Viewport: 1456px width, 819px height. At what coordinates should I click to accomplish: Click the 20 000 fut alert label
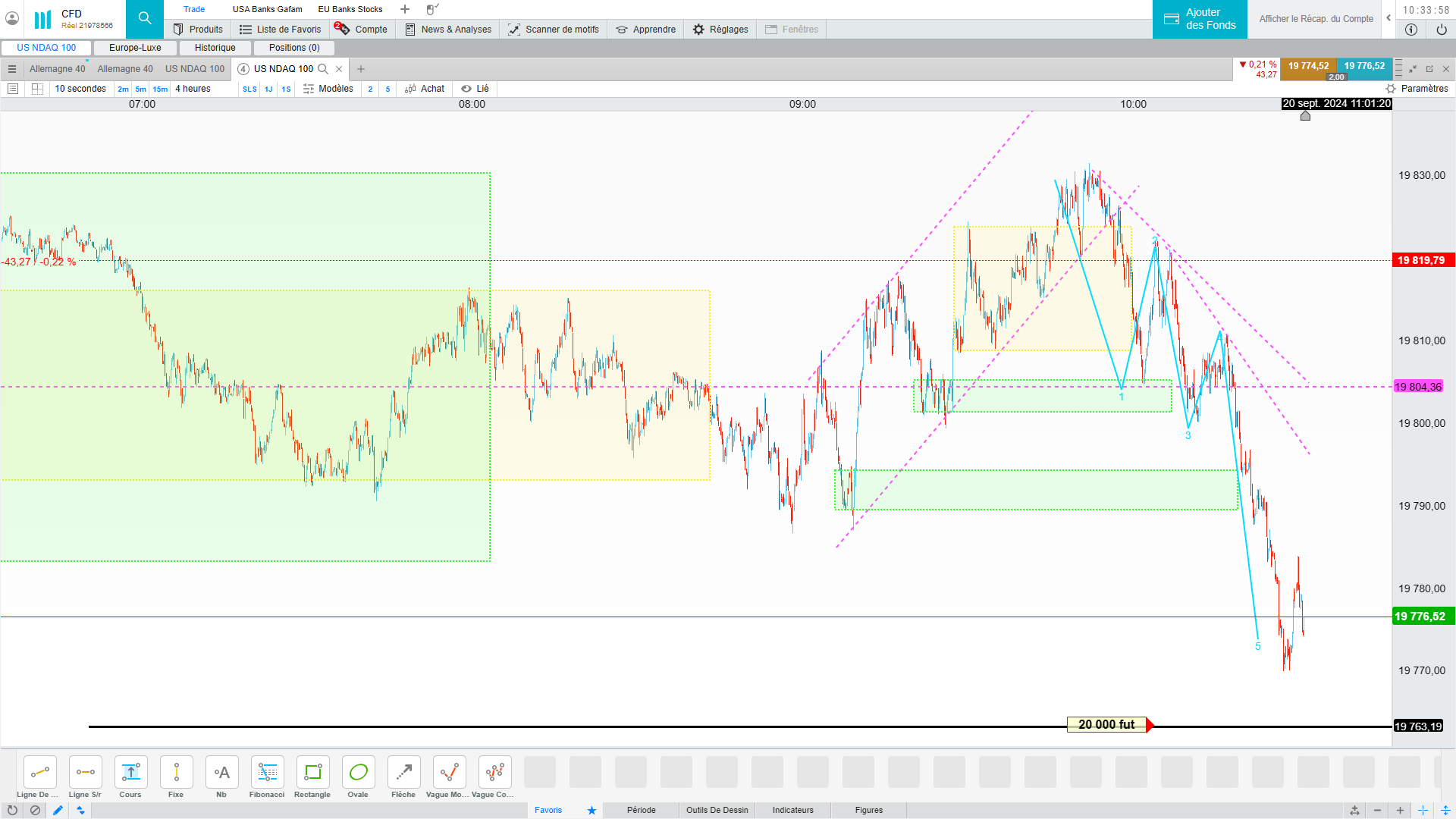coord(1106,725)
